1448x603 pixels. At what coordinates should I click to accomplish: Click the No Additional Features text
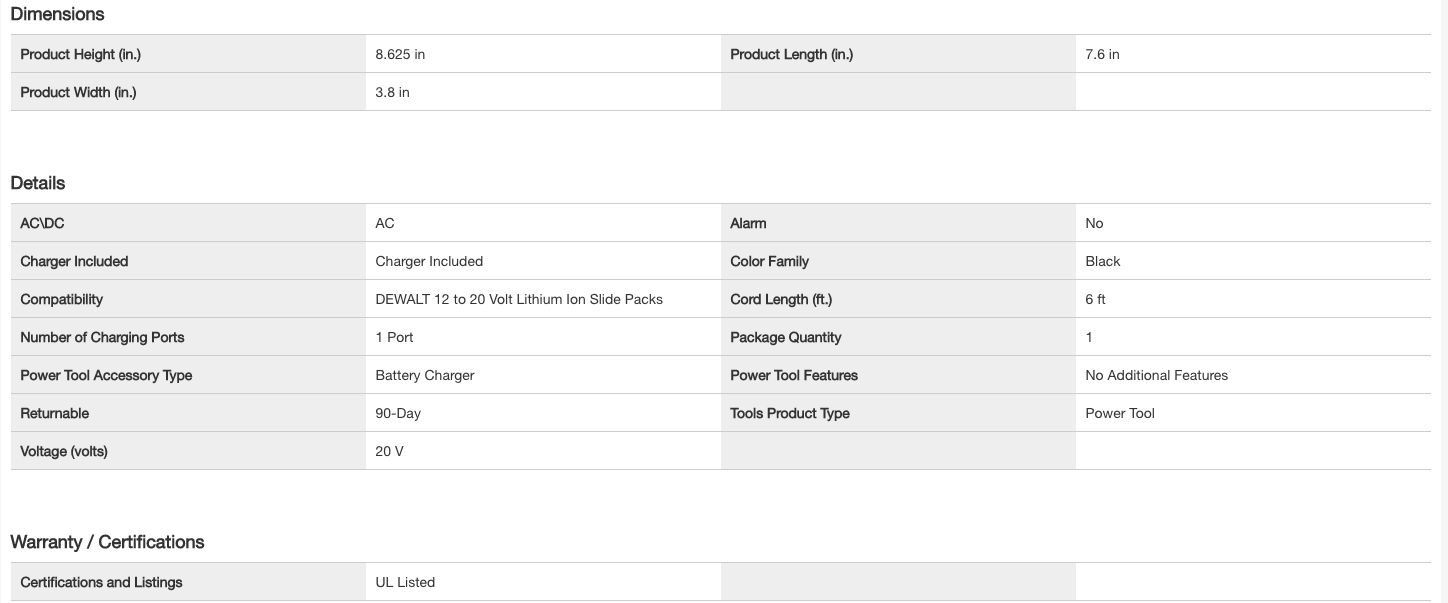point(1156,375)
